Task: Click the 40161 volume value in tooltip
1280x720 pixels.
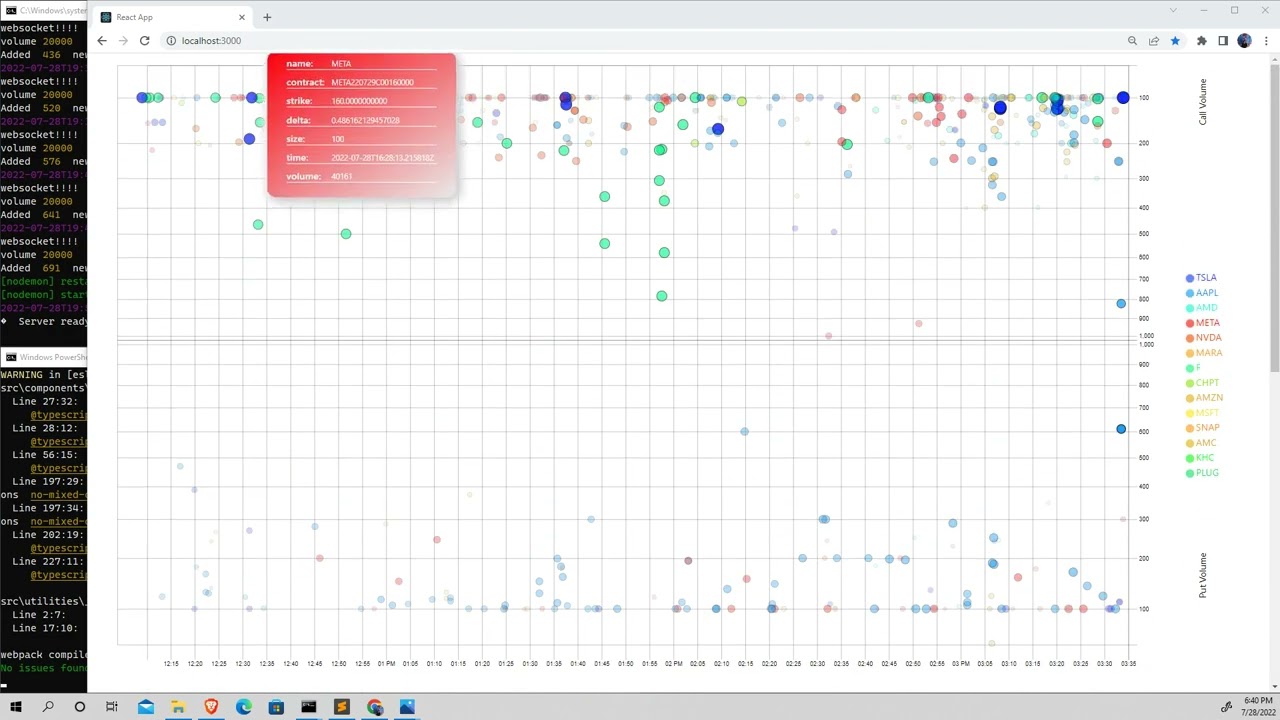Action: [341, 177]
